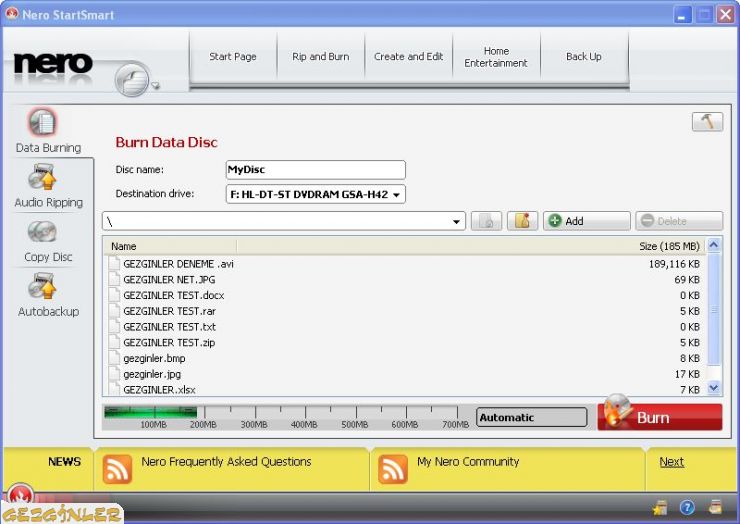The width and height of the screenshot is (740, 524).
Task: Click the 17 KB size value
Action: pyautogui.click(x=687, y=374)
